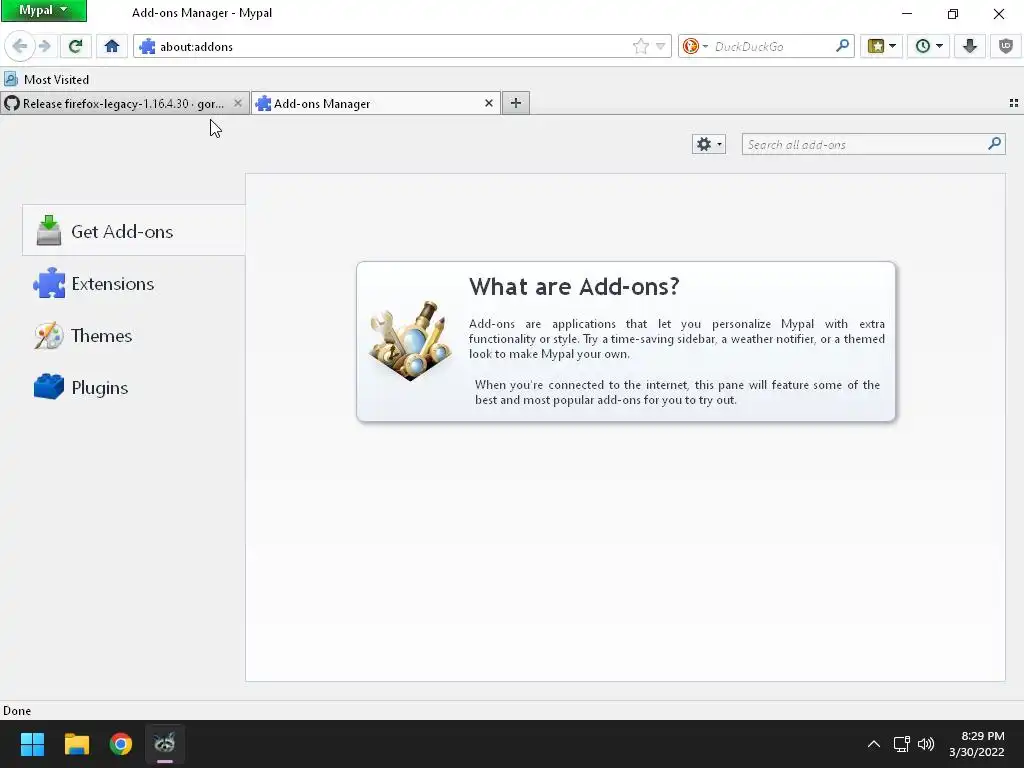The image size is (1024, 768).
Task: Open the clock showing 8:29 PM
Action: (x=977, y=744)
